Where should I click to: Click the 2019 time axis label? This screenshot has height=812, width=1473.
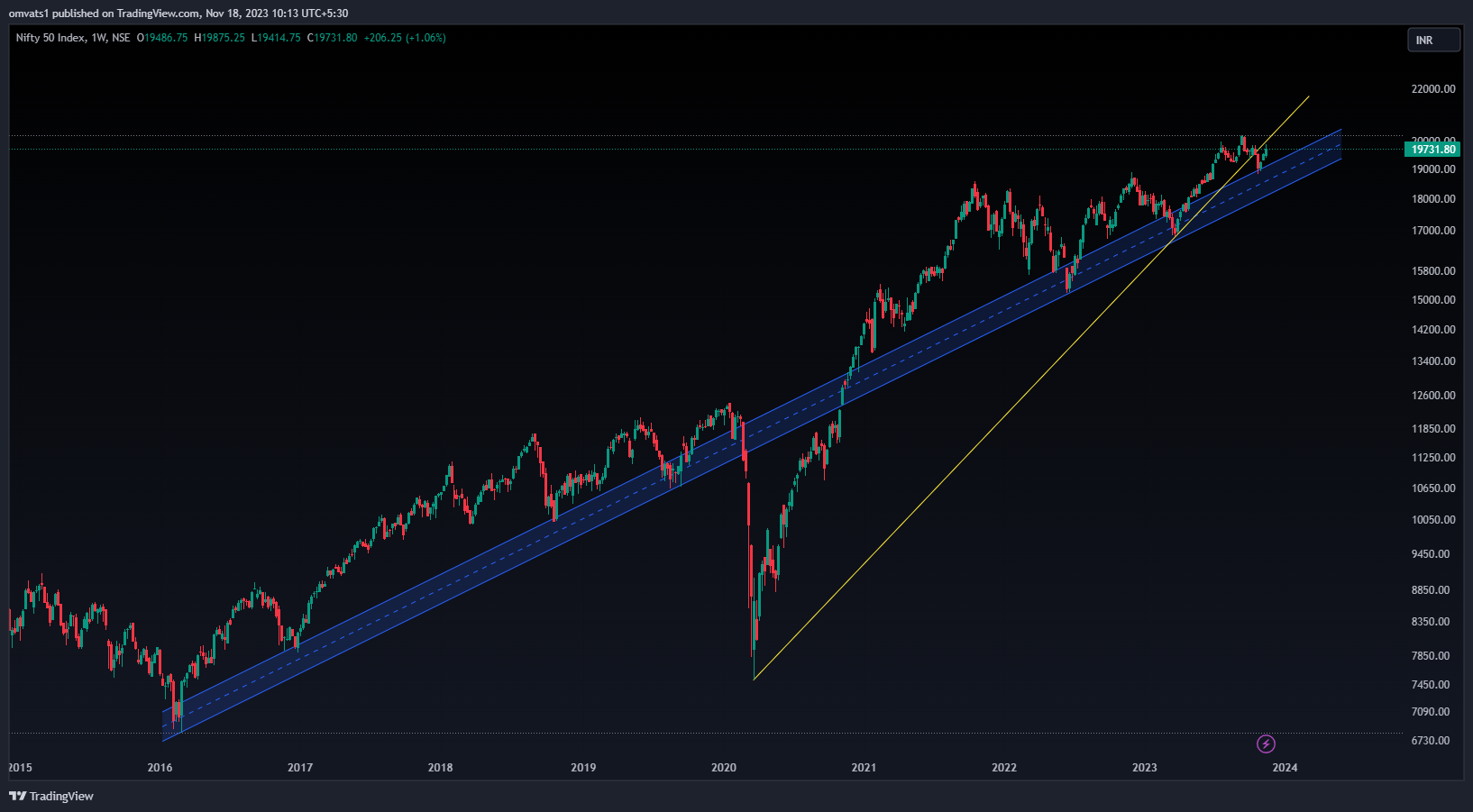pos(583,768)
